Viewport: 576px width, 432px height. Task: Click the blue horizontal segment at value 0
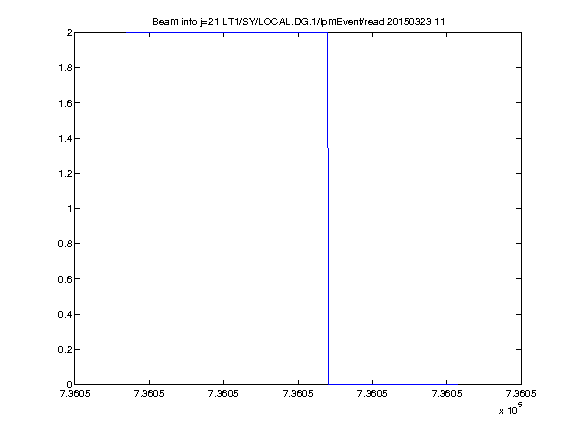point(393,384)
